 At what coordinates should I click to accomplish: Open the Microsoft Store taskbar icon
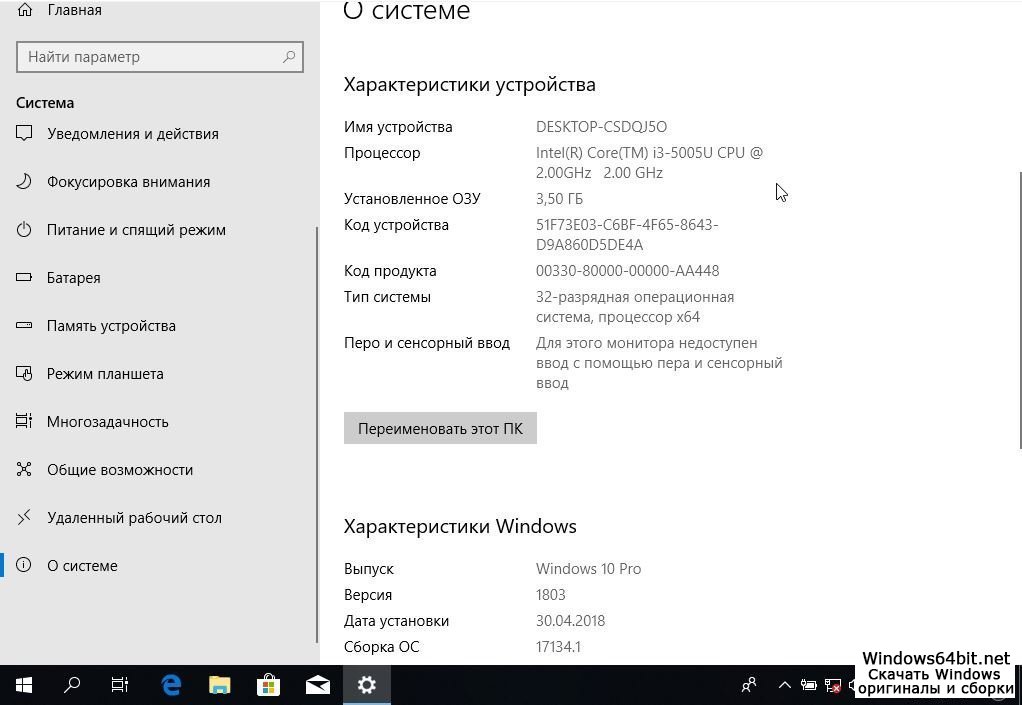(x=268, y=685)
